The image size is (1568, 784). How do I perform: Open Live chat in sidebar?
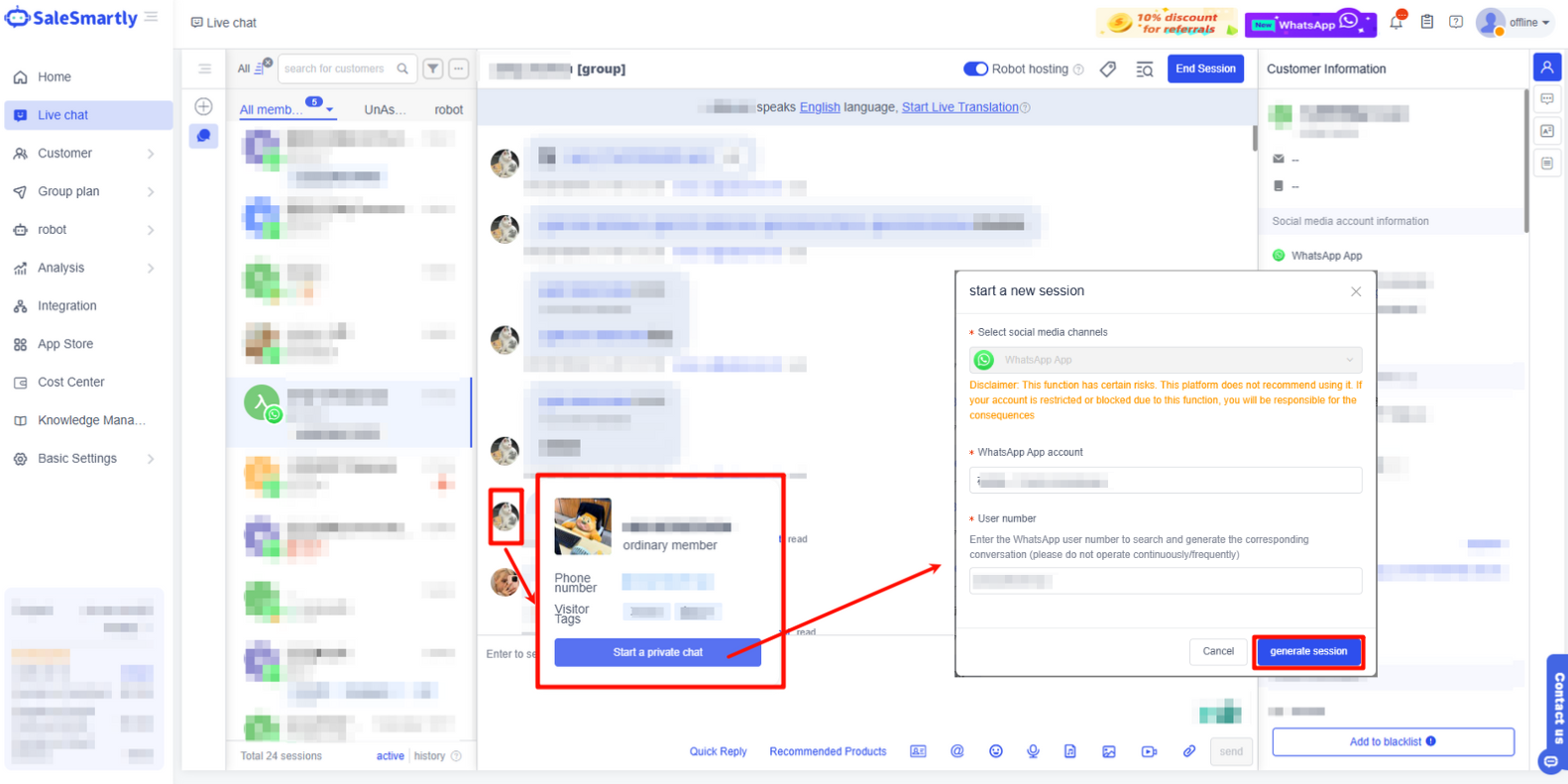point(88,115)
